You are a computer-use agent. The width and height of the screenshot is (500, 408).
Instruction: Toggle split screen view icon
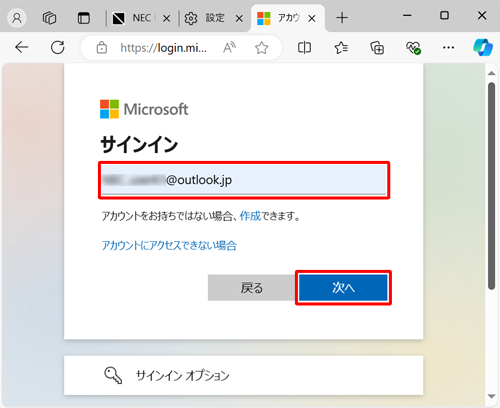click(304, 48)
